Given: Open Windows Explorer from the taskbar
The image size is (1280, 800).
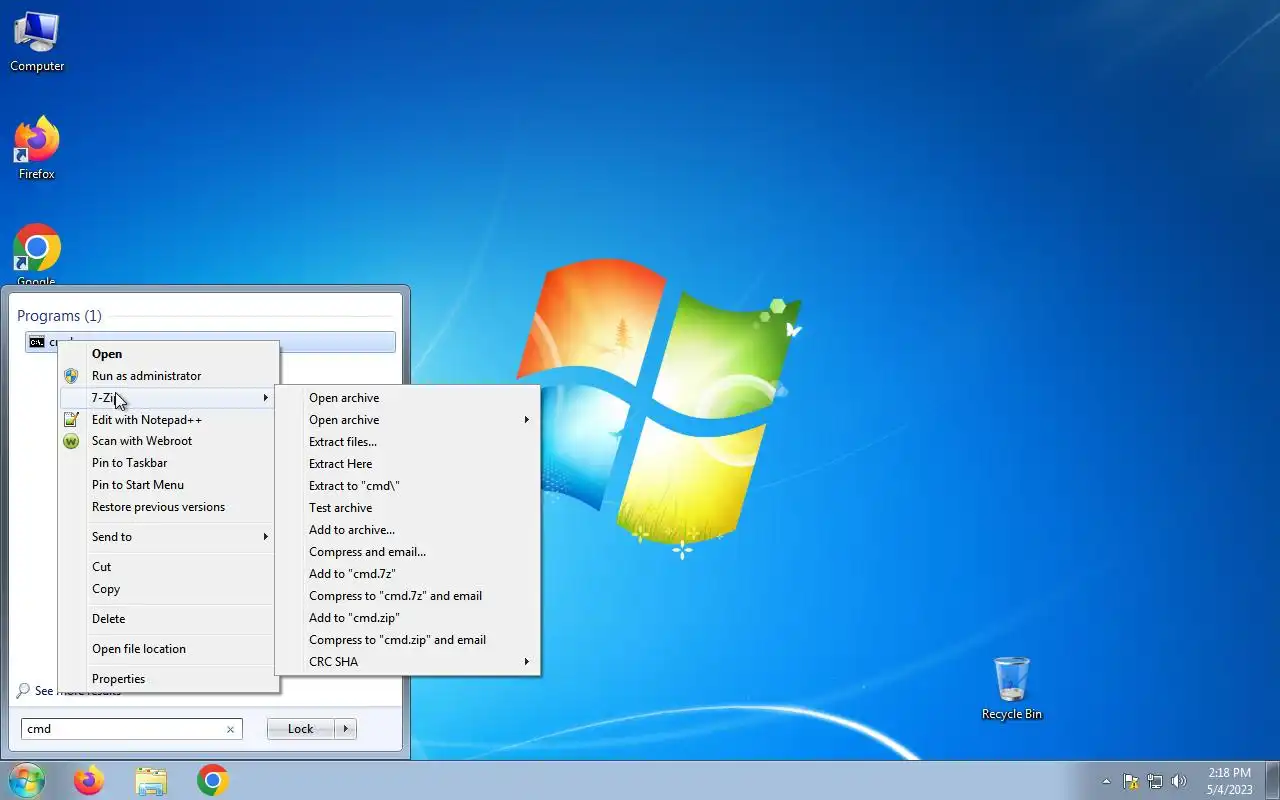Looking at the screenshot, I should (151, 780).
